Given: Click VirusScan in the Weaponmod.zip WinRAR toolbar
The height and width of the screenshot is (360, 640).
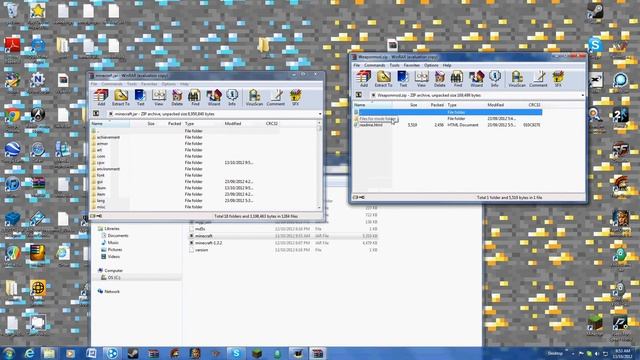Looking at the screenshot, I should 517,79.
